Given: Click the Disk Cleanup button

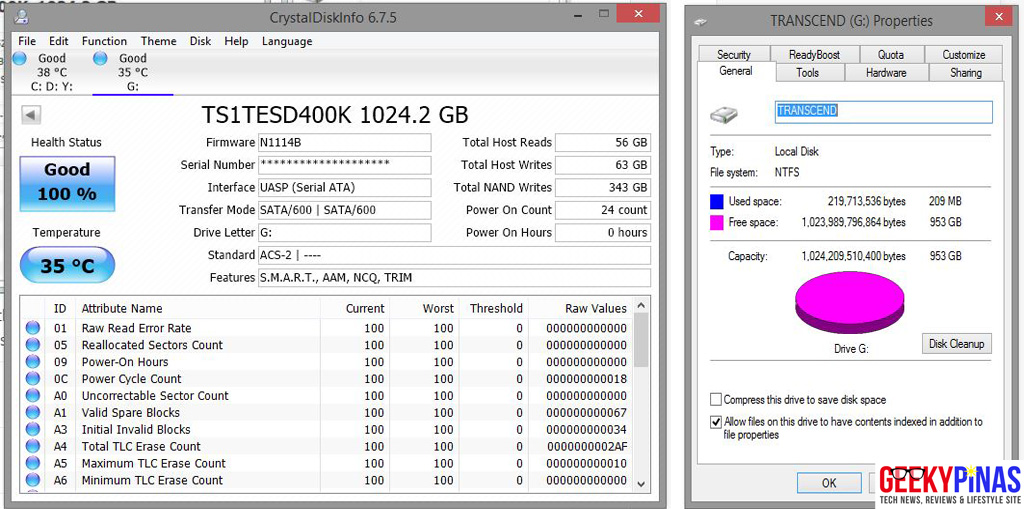Looking at the screenshot, I should click(956, 344).
